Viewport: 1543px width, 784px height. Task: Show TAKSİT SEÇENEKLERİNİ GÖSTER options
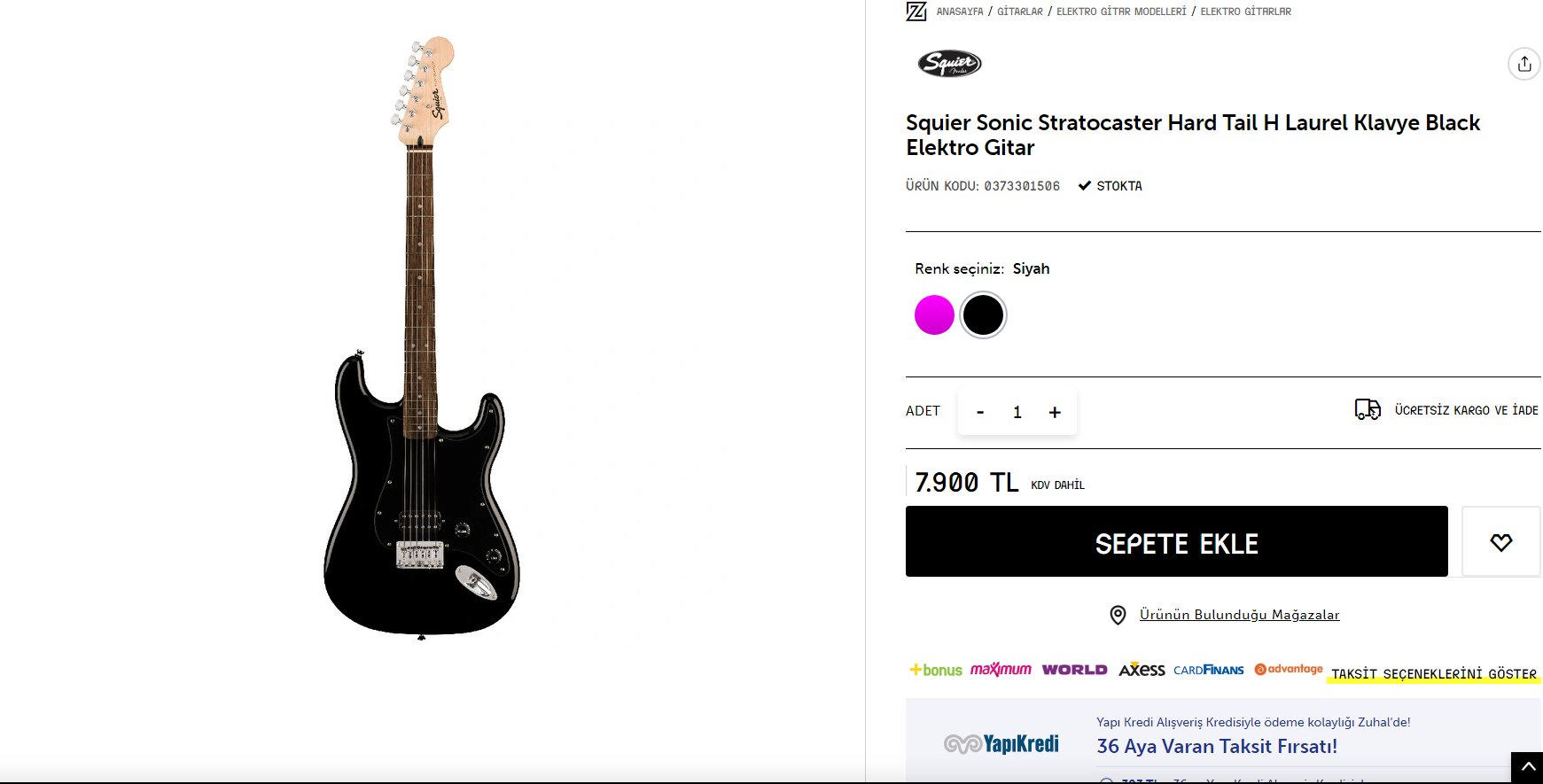click(1433, 674)
